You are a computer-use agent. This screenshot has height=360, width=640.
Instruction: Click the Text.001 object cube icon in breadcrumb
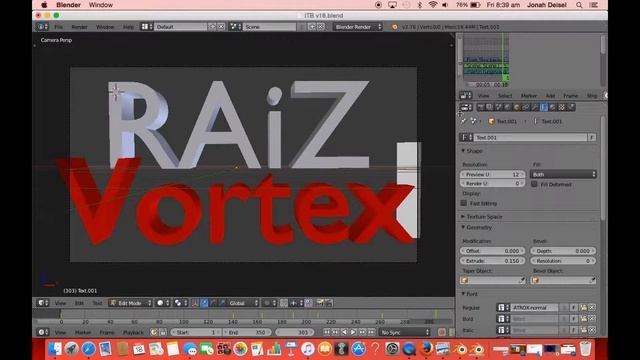pyautogui.click(x=491, y=121)
